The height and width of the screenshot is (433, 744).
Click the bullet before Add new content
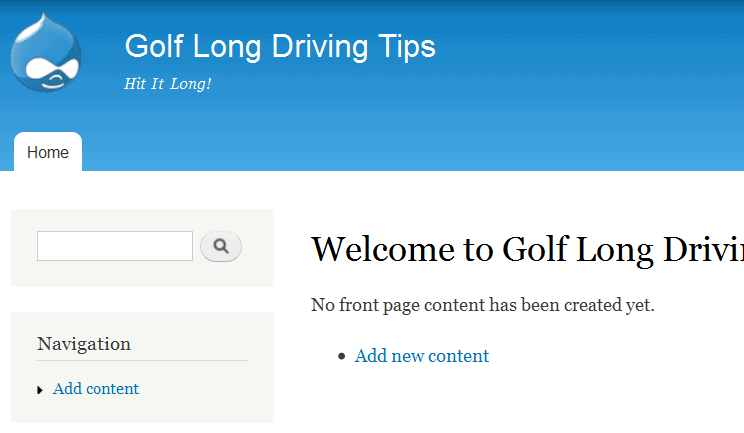click(x=342, y=356)
